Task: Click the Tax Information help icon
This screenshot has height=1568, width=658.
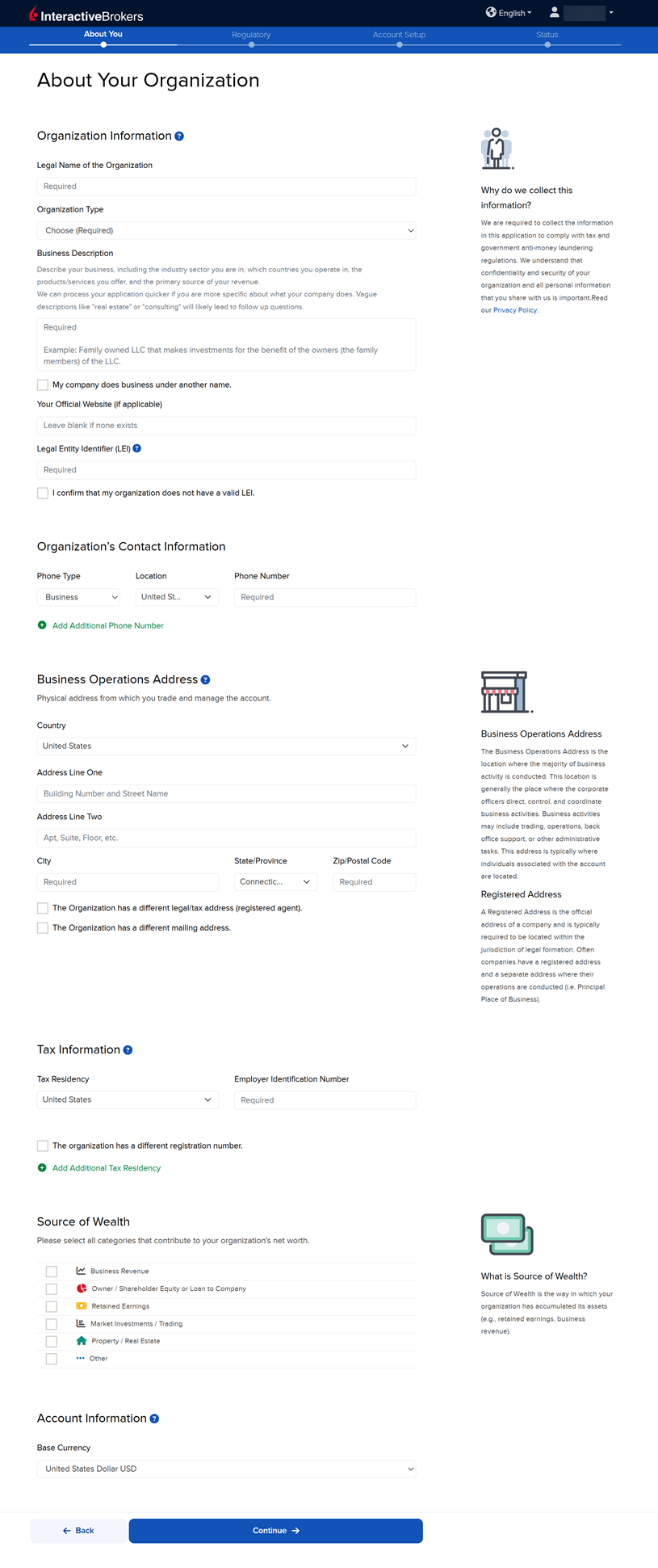Action: 128,1050
